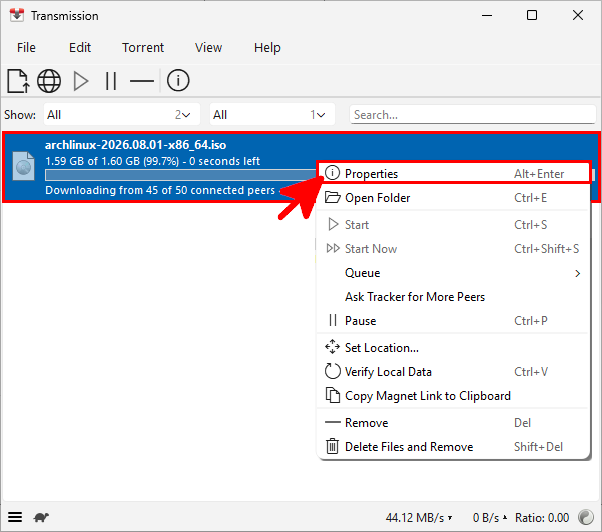Choose Ask Tracker for More Peers
Screen dimensions: 602x532
(x=453, y=297)
